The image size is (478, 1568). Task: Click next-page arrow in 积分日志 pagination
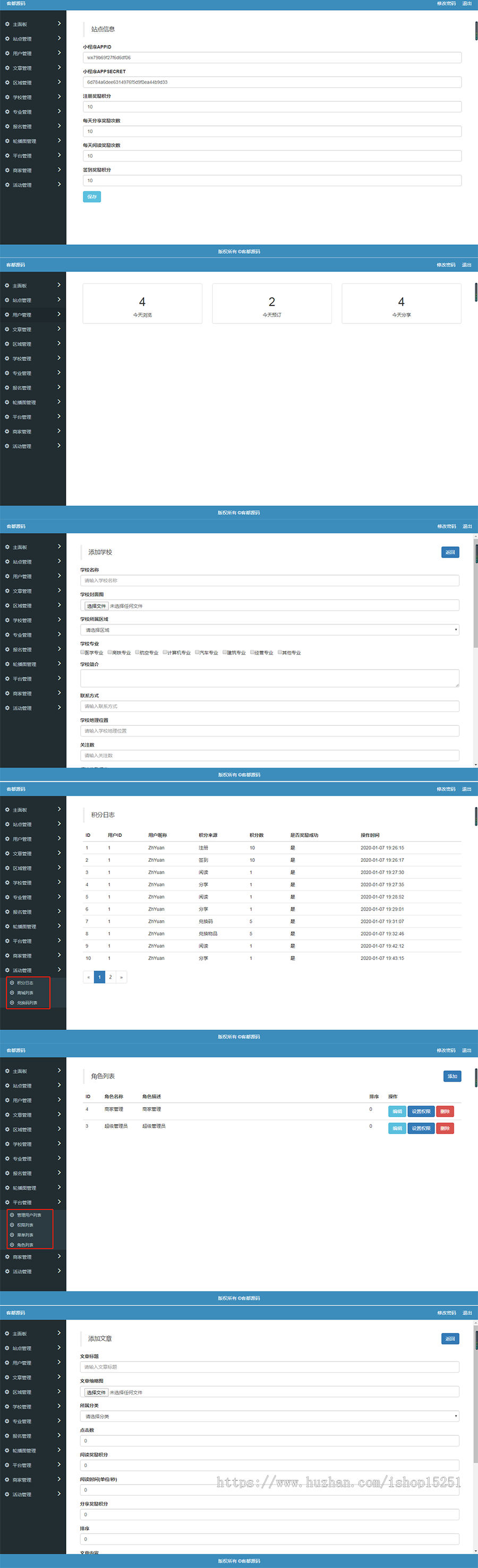tap(121, 978)
